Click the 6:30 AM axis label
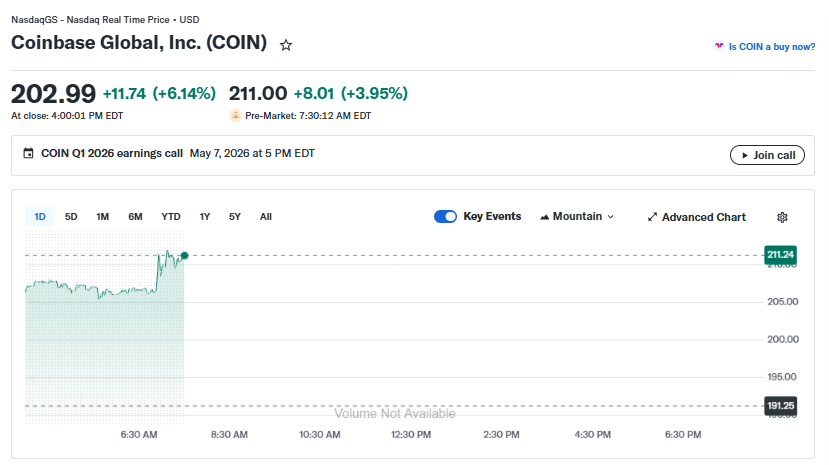 [x=139, y=434]
